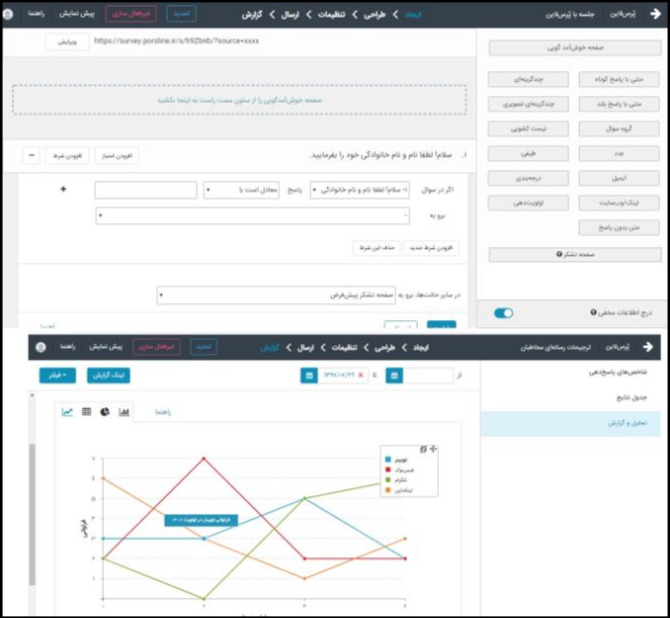Add a متنی با پاسخ کوتاه question
This screenshot has width=670, height=618.
click(619, 79)
